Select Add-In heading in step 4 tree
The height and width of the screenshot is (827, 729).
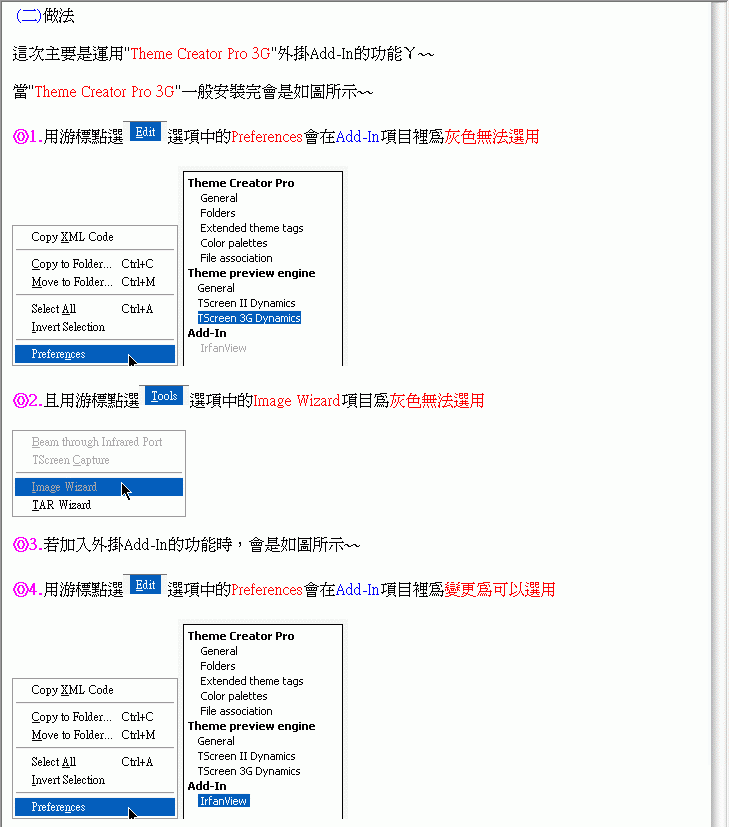(207, 786)
